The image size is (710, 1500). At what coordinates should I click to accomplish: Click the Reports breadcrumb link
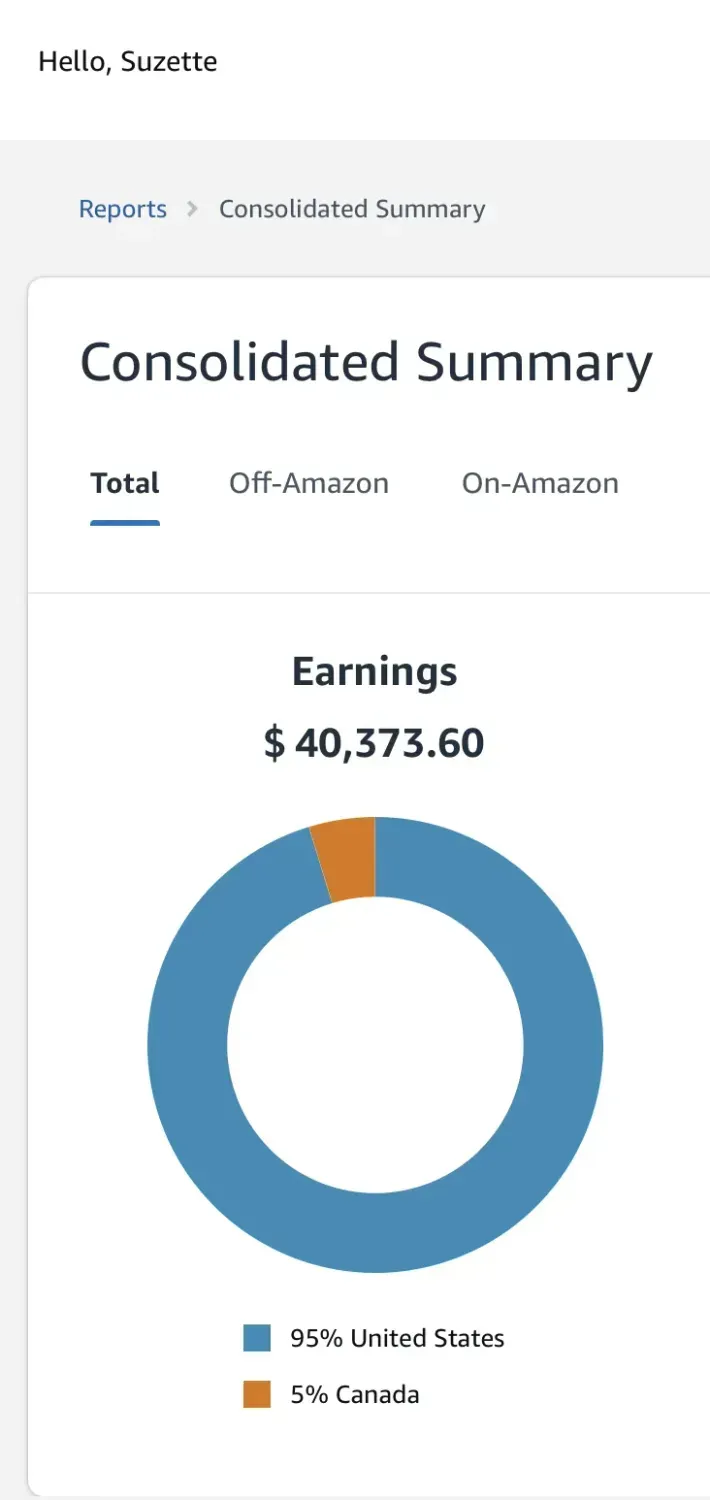123,209
